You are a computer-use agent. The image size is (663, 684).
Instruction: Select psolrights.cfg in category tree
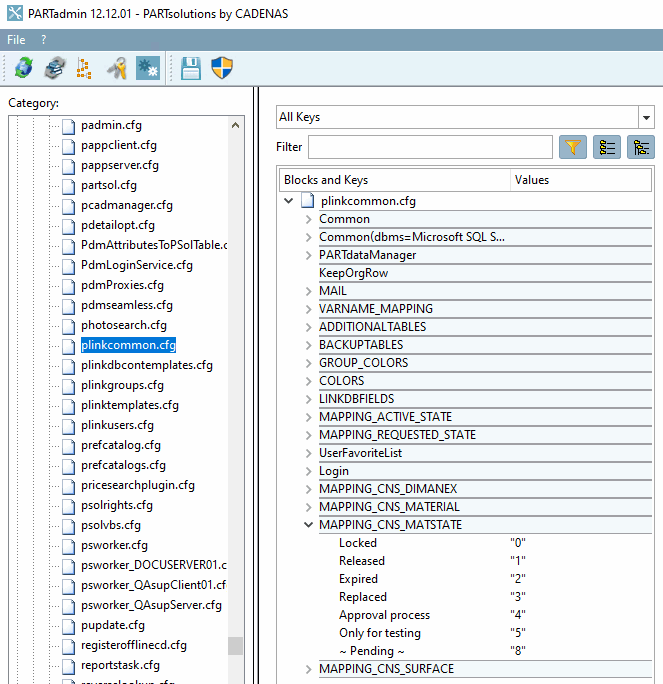tap(116, 505)
